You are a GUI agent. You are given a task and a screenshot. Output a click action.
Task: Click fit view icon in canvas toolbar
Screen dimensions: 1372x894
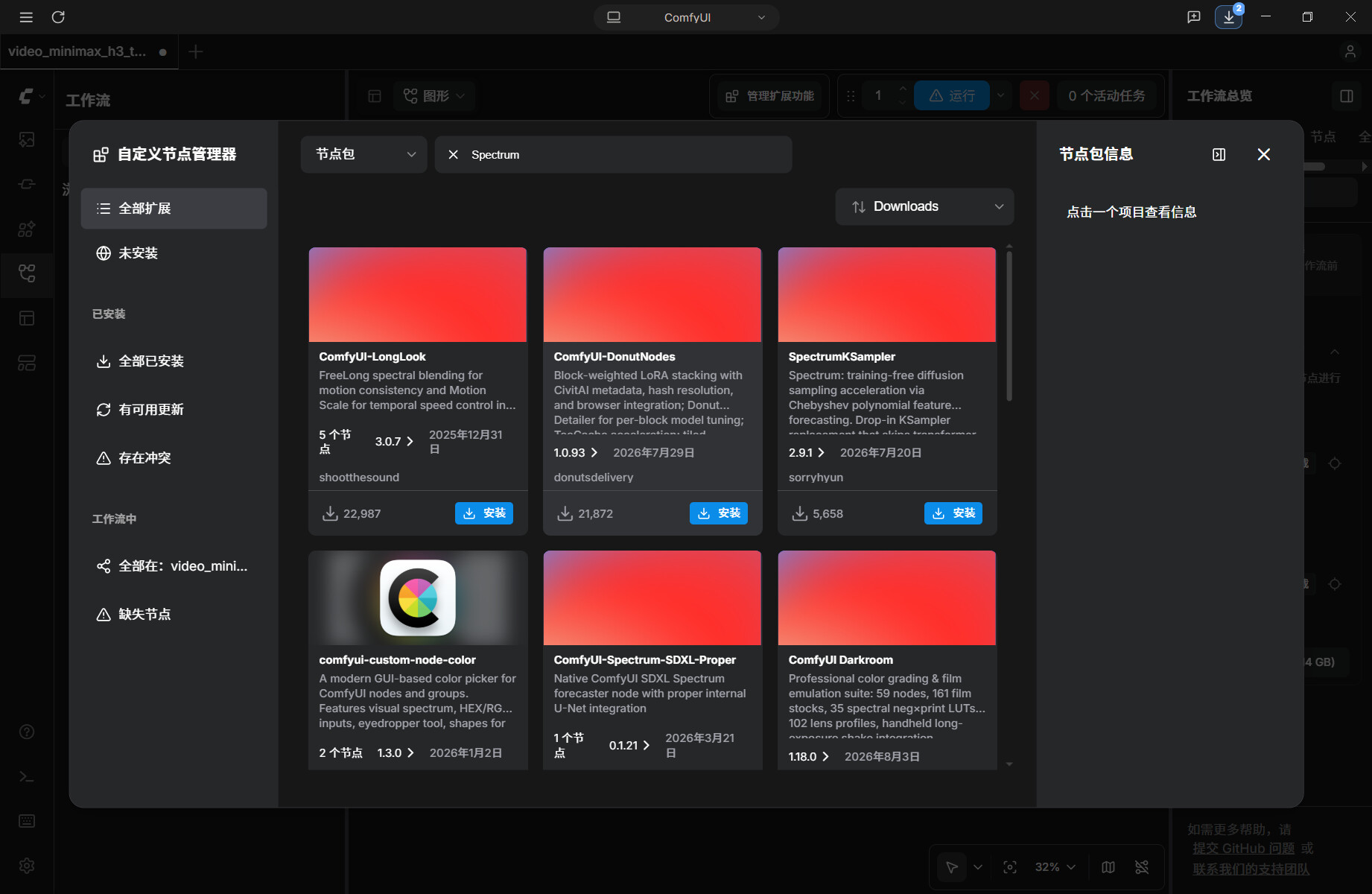point(1010,867)
